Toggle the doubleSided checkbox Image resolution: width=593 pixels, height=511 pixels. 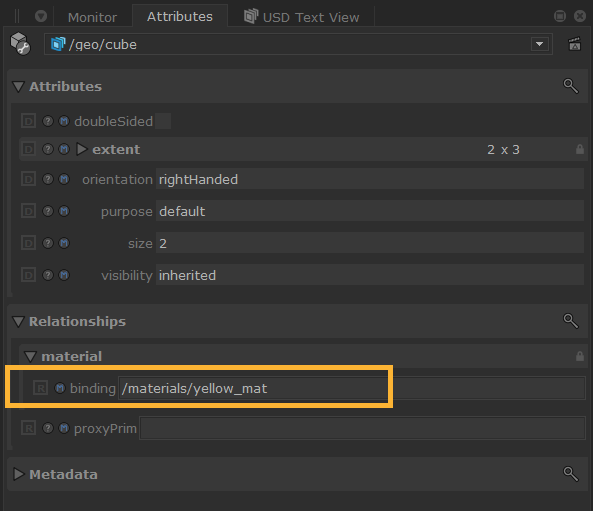pos(163,121)
